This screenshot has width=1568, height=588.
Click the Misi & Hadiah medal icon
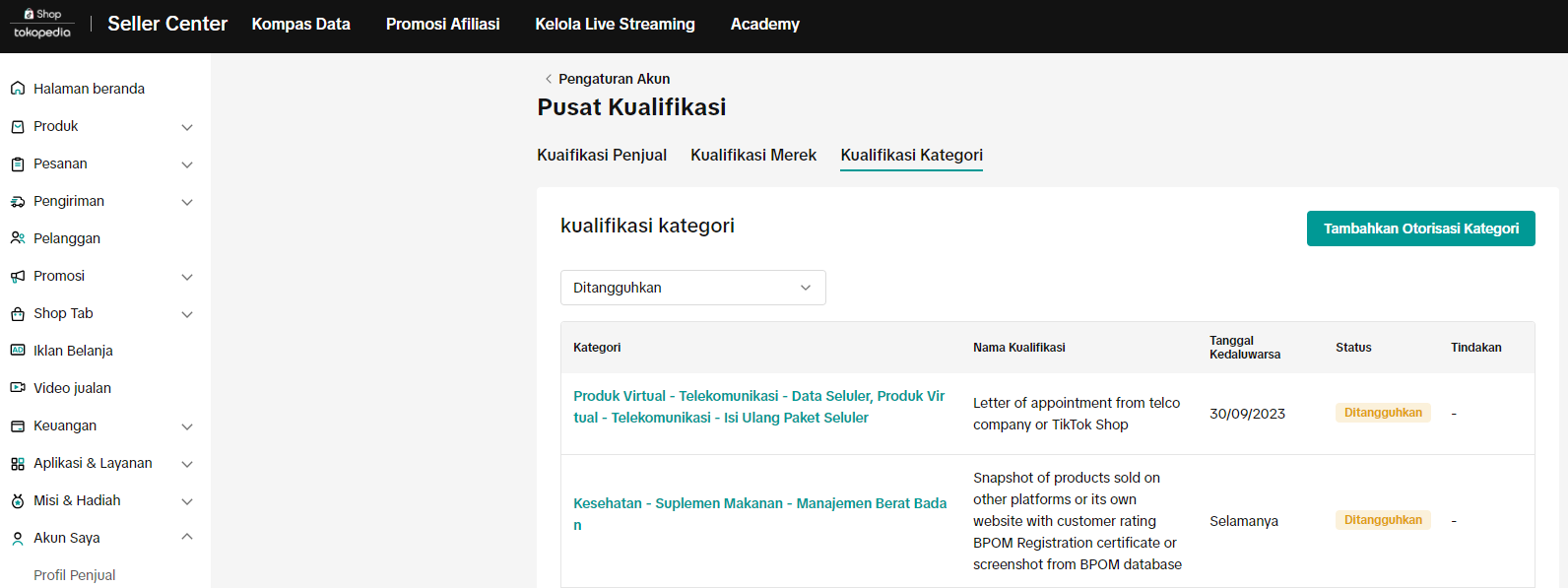pyautogui.click(x=18, y=500)
